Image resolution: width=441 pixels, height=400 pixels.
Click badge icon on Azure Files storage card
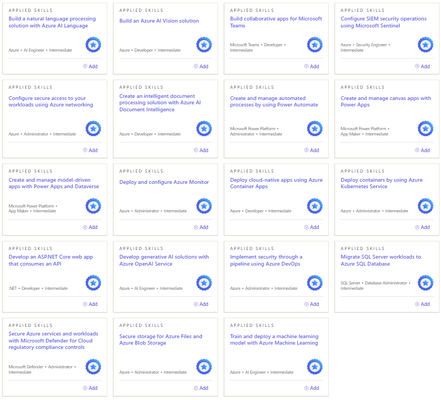204,367
